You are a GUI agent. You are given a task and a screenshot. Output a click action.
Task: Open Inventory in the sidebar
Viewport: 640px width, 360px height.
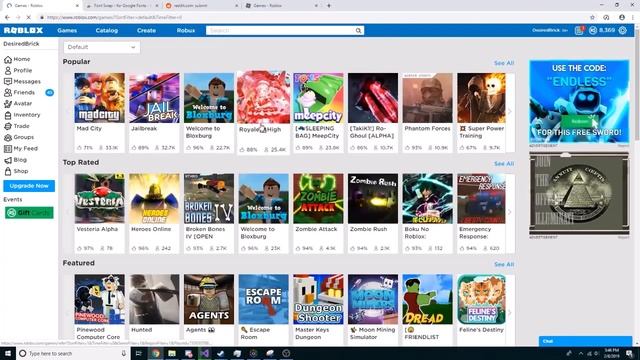[x=22, y=115]
